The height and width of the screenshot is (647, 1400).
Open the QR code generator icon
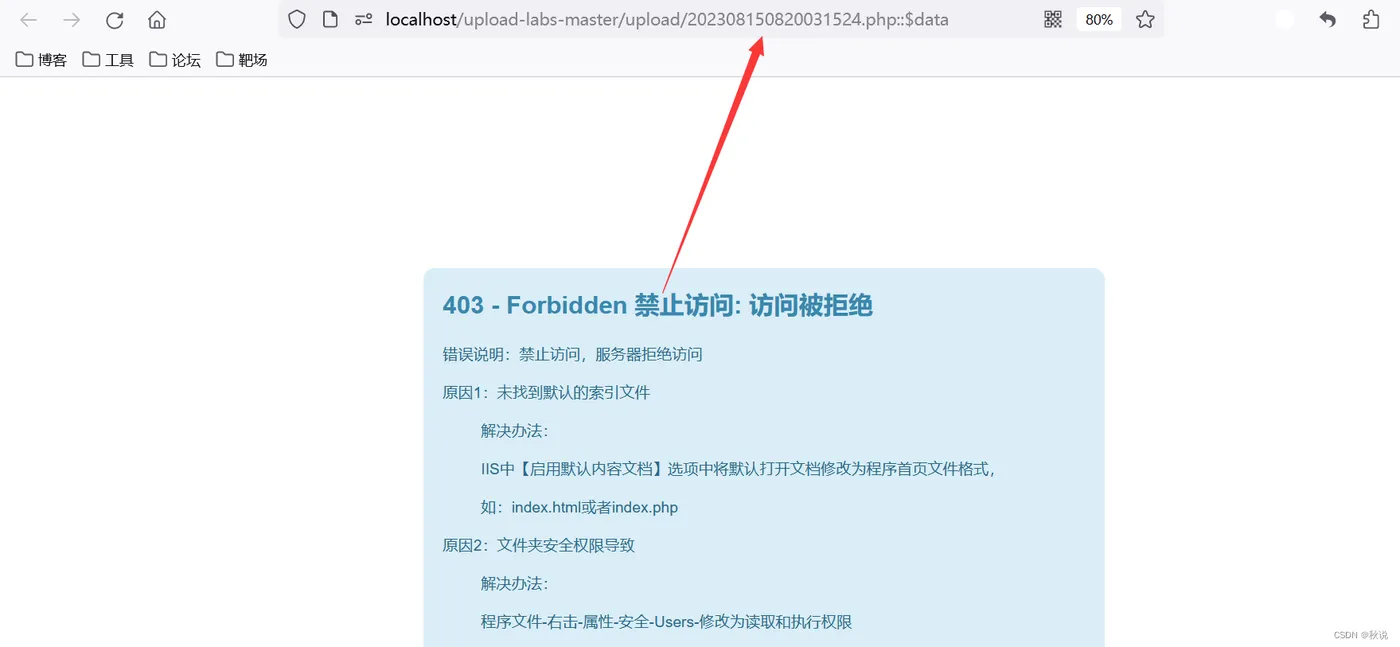1053,19
